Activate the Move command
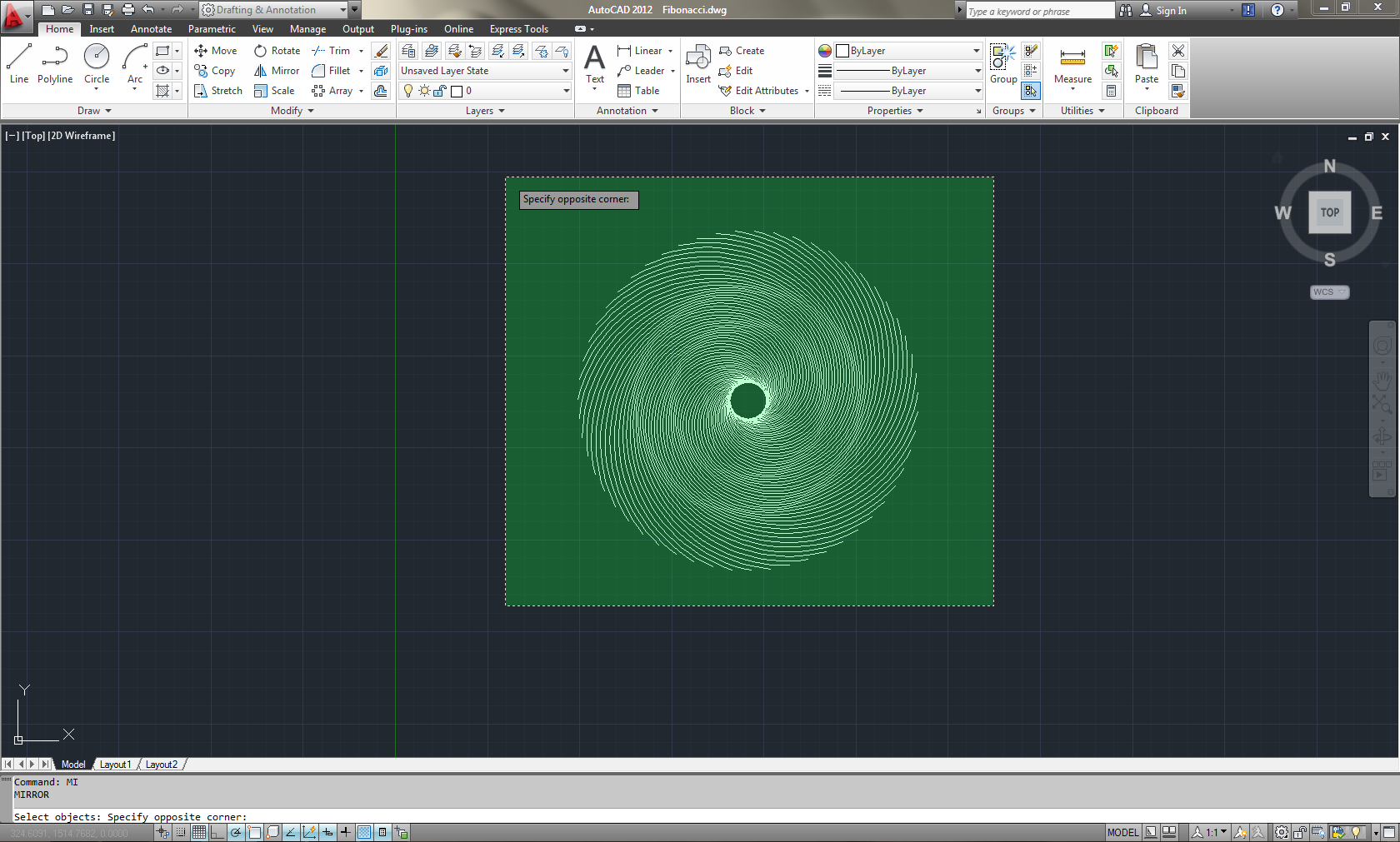The image size is (1400, 842). 216,51
